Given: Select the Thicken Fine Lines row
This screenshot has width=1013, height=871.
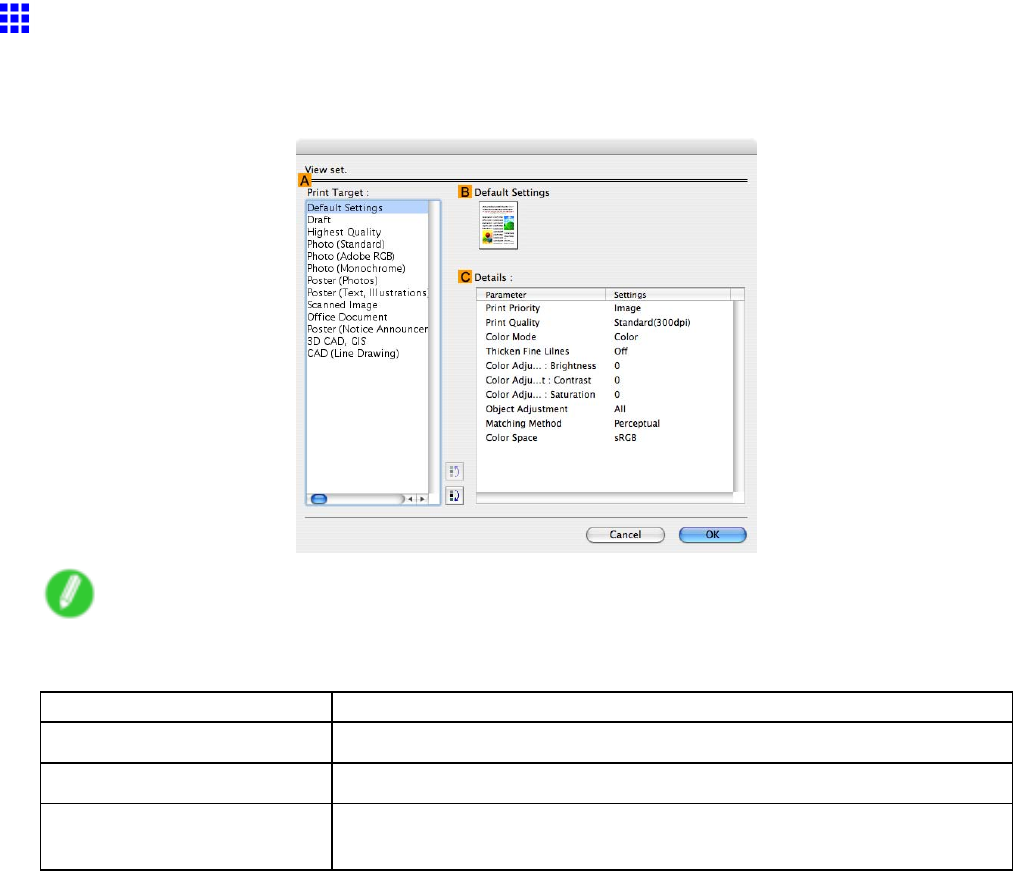Looking at the screenshot, I should (605, 352).
